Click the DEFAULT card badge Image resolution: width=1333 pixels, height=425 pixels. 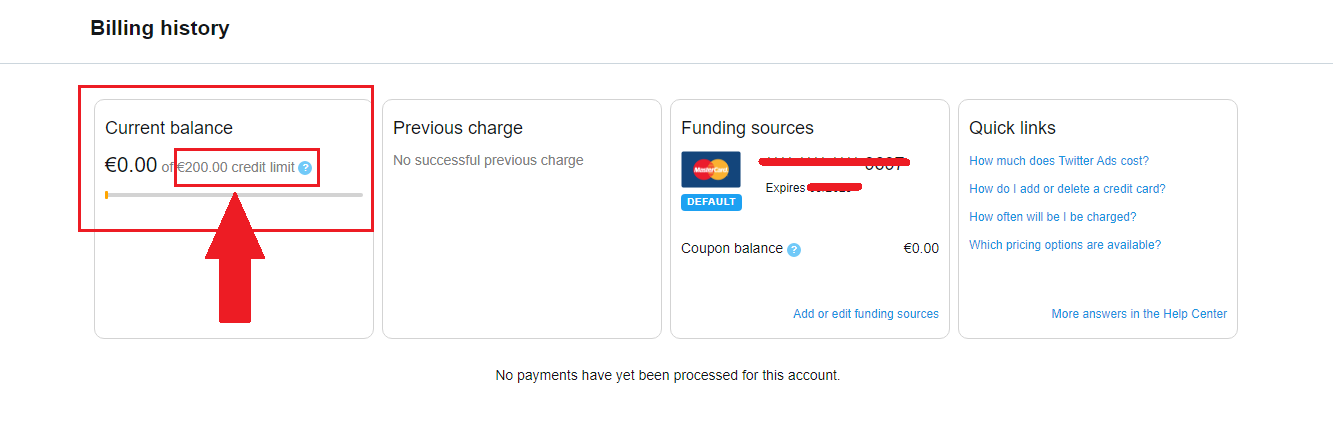pyautogui.click(x=711, y=202)
